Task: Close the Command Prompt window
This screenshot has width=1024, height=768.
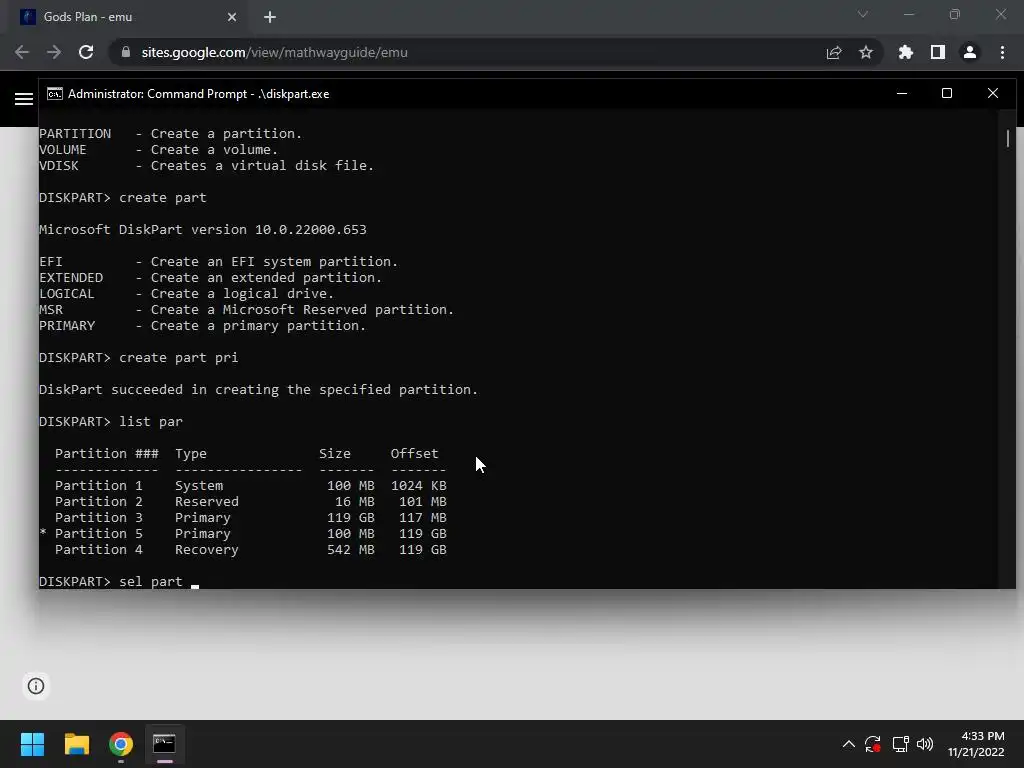Action: click(x=993, y=93)
